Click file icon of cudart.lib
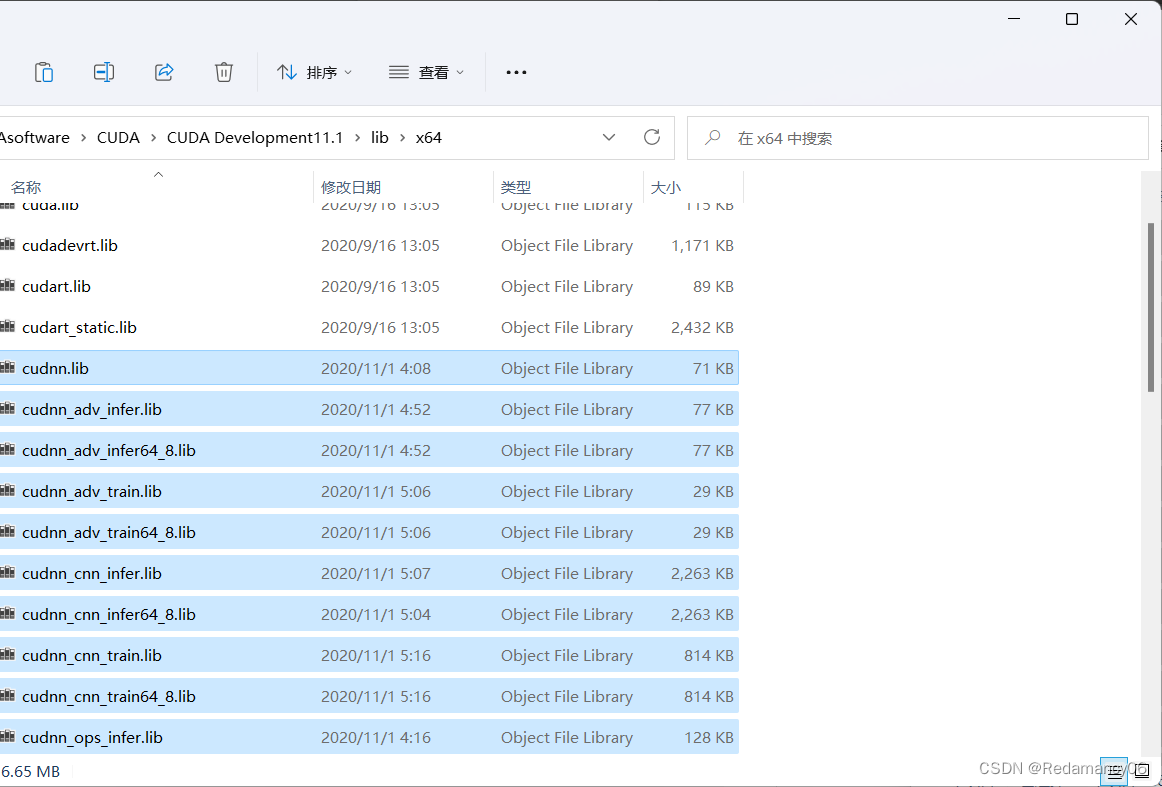 pos(7,285)
